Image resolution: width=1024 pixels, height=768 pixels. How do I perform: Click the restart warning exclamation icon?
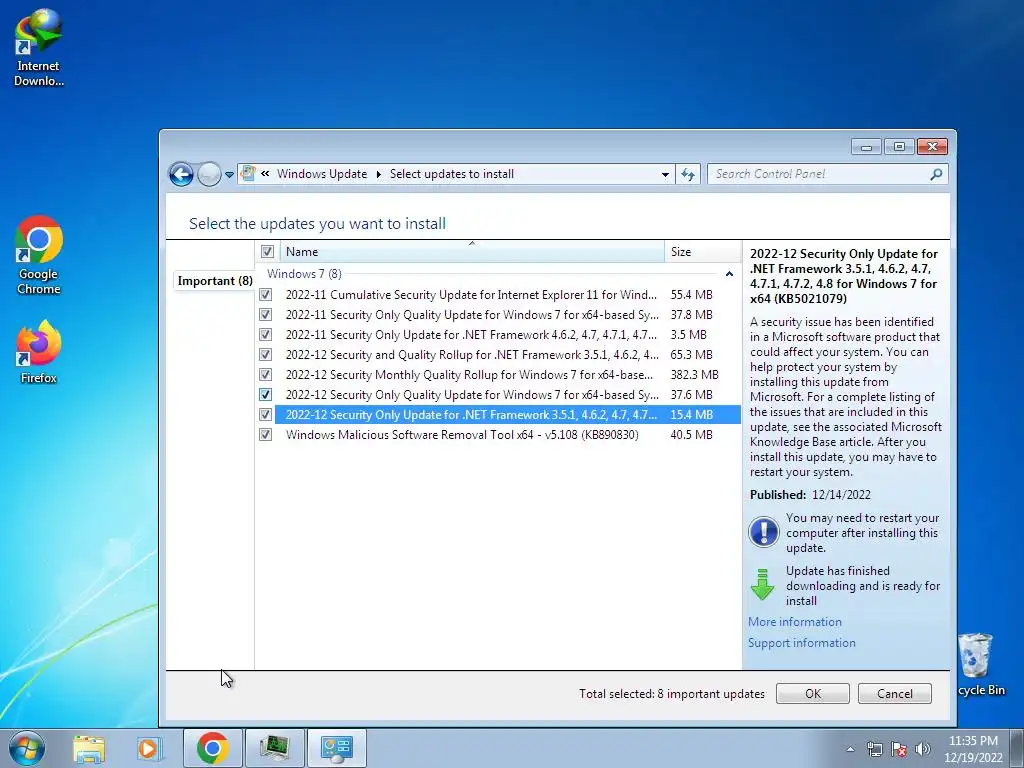click(x=763, y=531)
